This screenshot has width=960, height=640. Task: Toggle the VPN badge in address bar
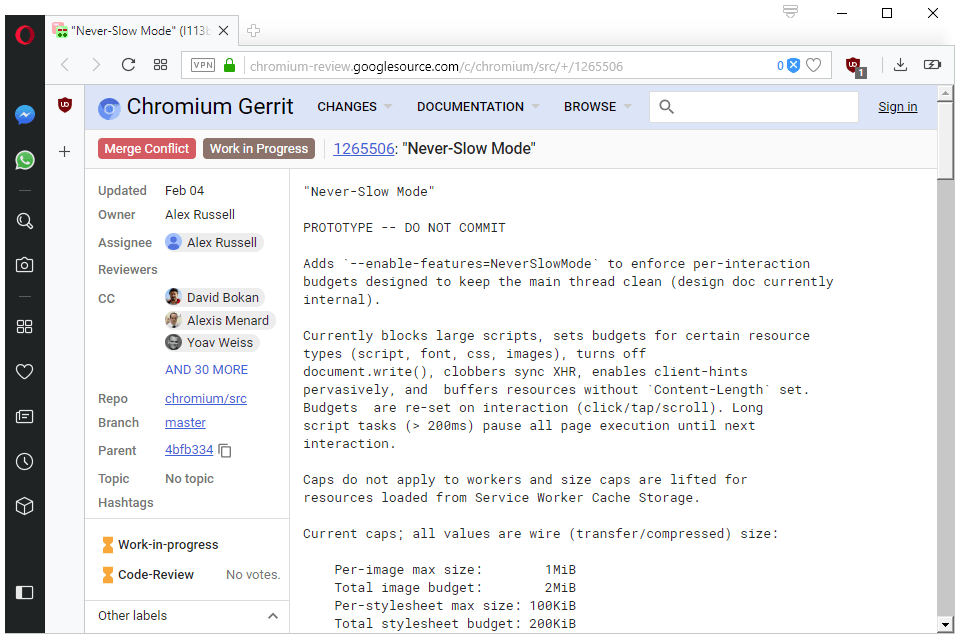[203, 65]
